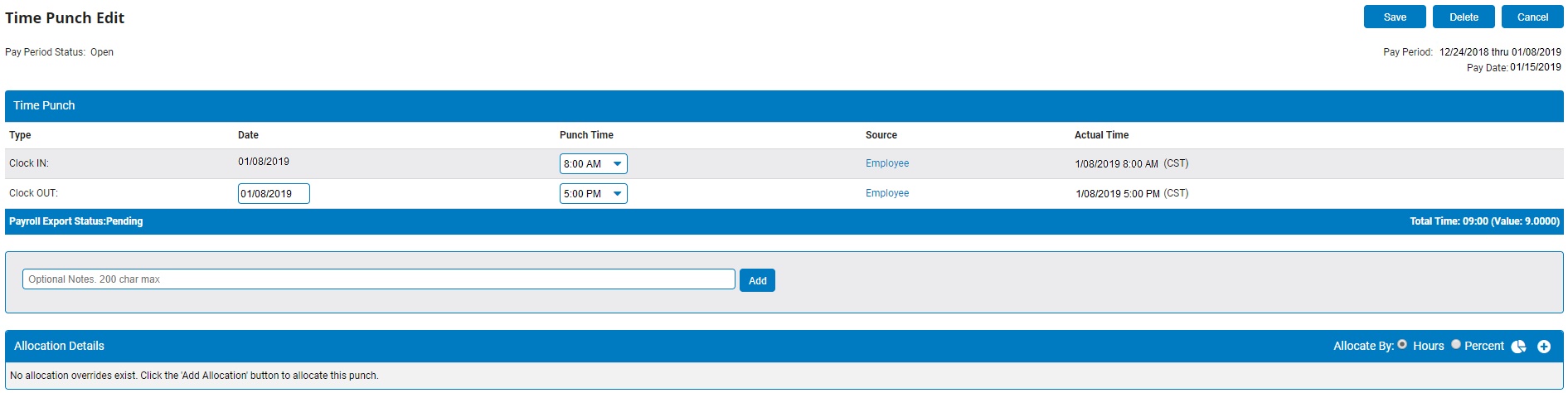
Task: Select the Percent allocation radio button
Action: tap(1455, 344)
